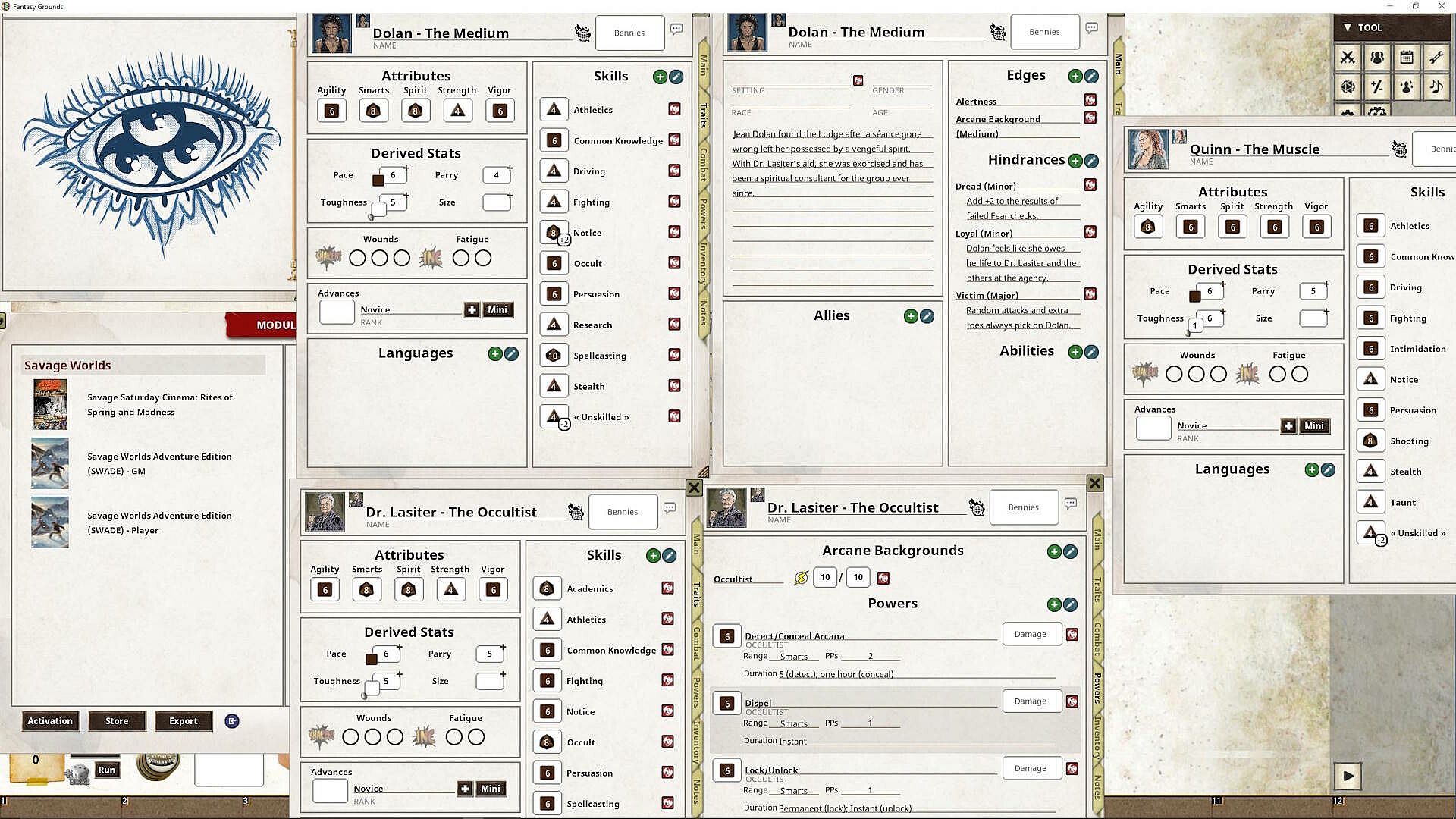Open the Combat Tracker crossed-swords tool

tap(1348, 58)
